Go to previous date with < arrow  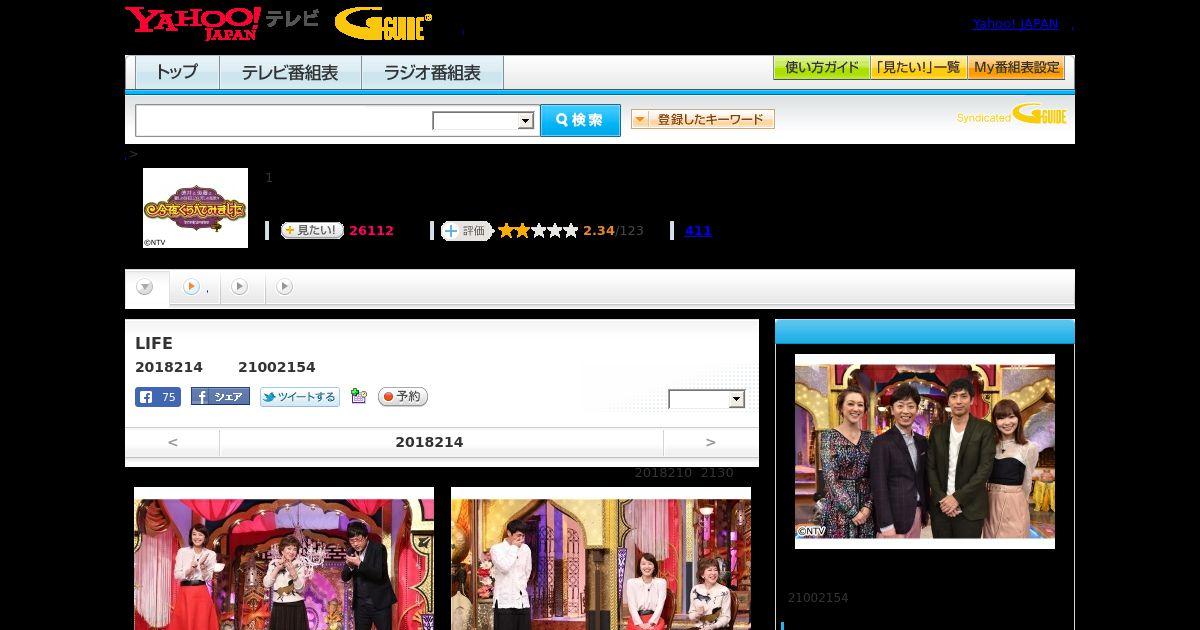pyautogui.click(x=172, y=442)
